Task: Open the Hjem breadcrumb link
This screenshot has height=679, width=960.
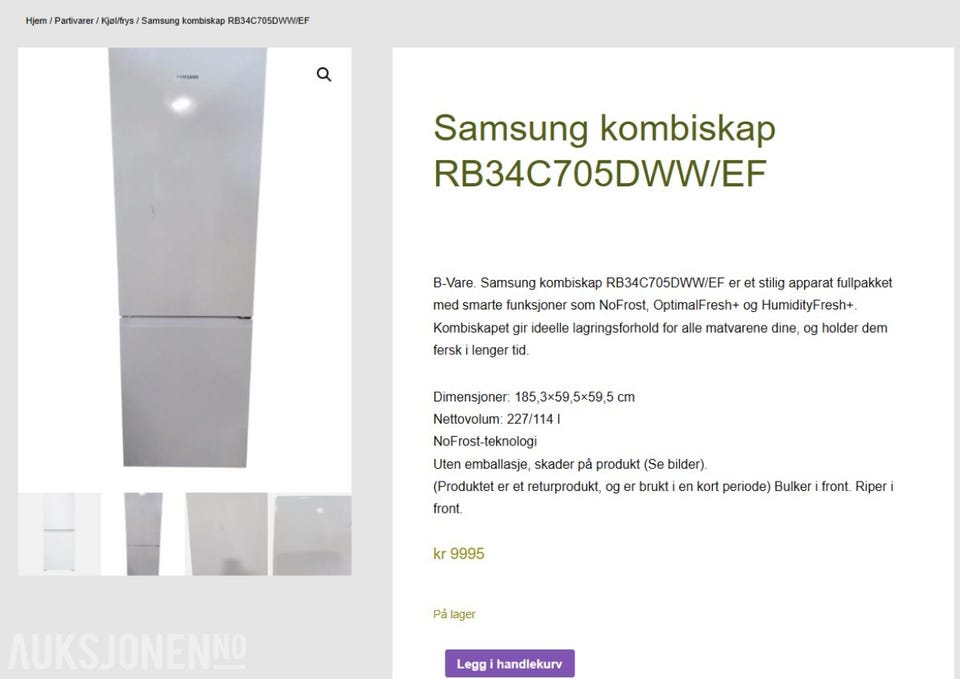Action: [x=36, y=21]
